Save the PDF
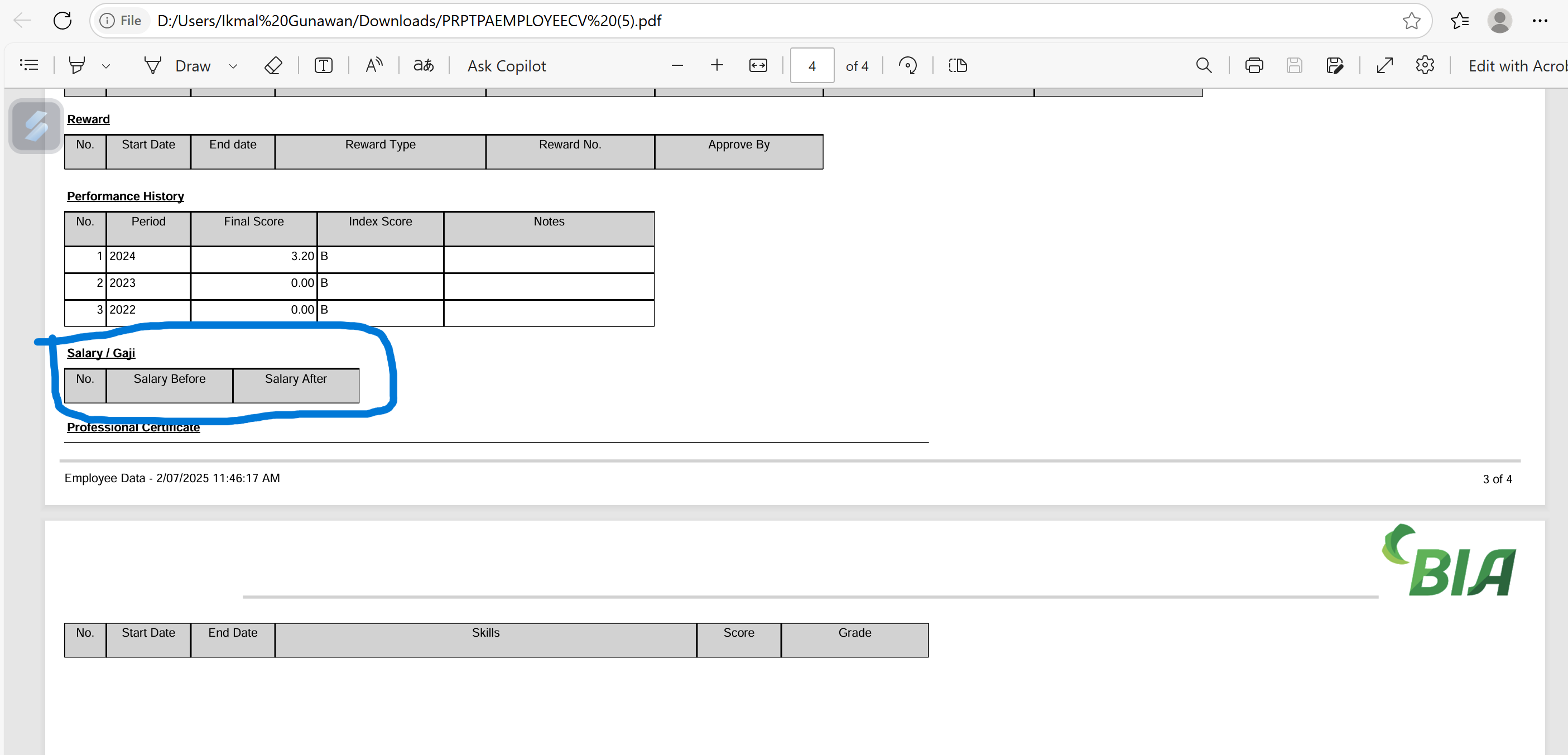Image resolution: width=1568 pixels, height=755 pixels. (1294, 65)
